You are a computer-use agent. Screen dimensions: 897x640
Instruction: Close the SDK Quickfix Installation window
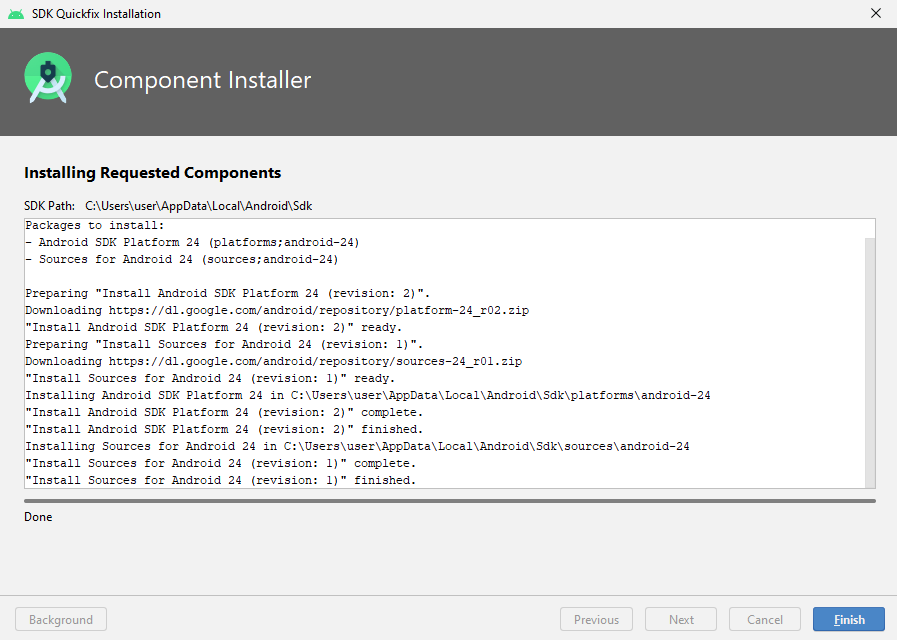pos(876,13)
